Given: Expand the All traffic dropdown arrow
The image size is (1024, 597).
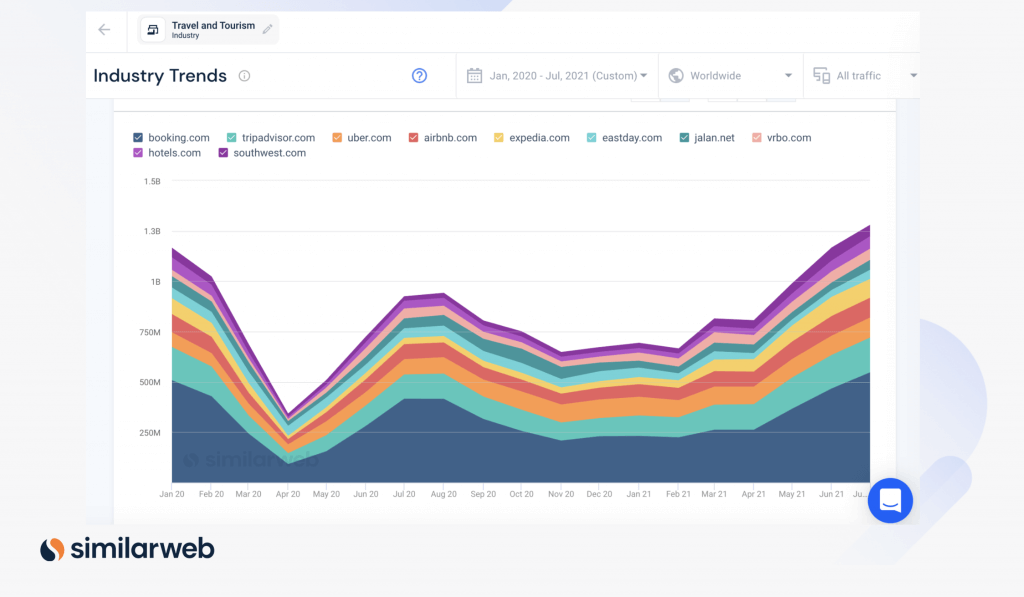Looking at the screenshot, I should (x=914, y=76).
